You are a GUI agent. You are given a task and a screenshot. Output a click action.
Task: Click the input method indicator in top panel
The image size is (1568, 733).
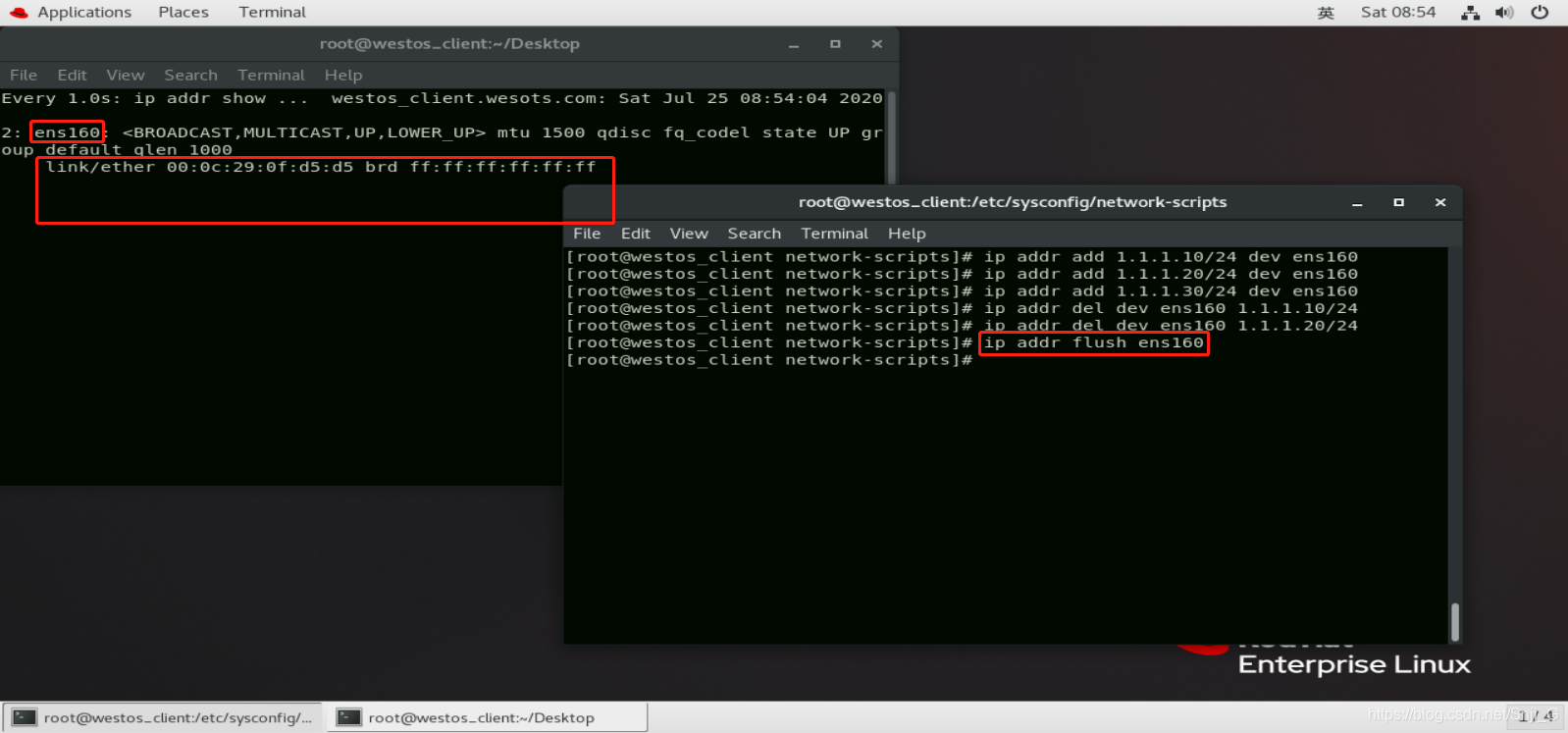coord(1326,13)
